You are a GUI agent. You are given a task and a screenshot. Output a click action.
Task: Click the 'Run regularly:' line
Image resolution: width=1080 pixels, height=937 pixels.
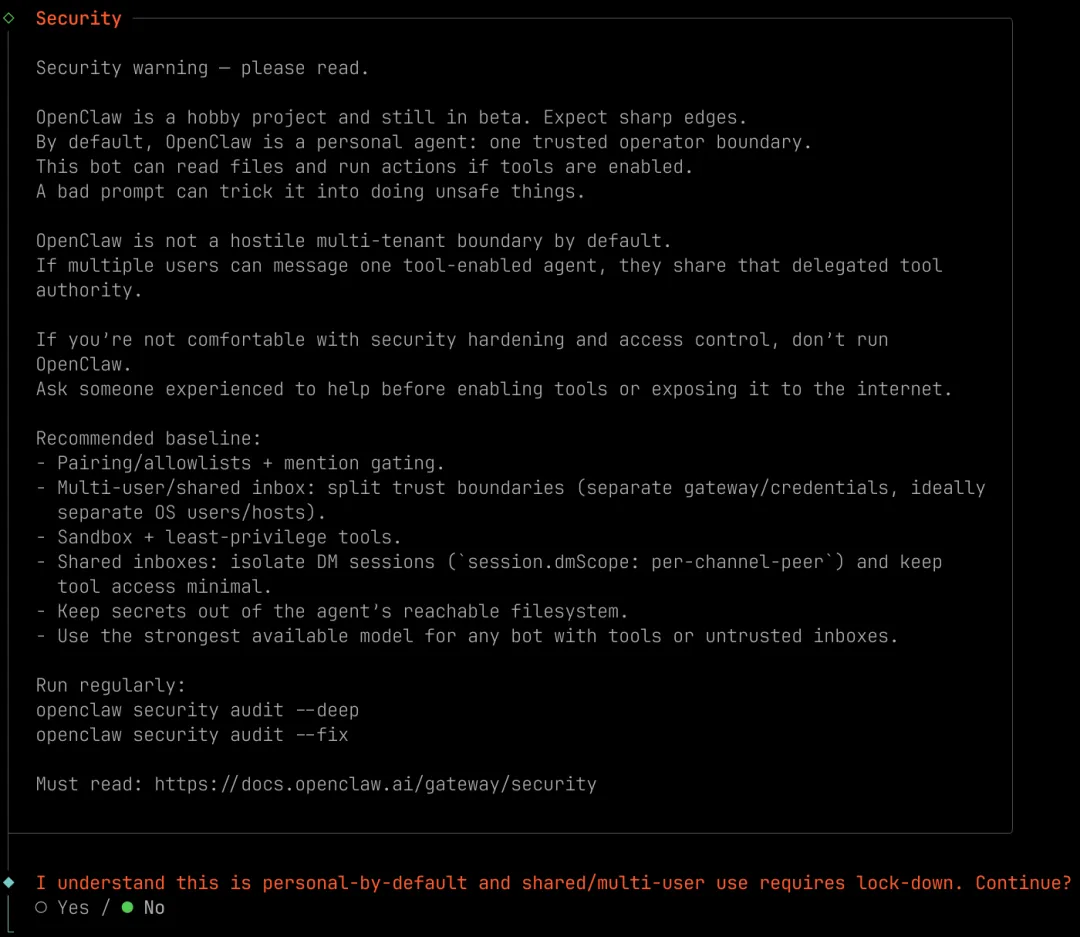click(x=111, y=686)
